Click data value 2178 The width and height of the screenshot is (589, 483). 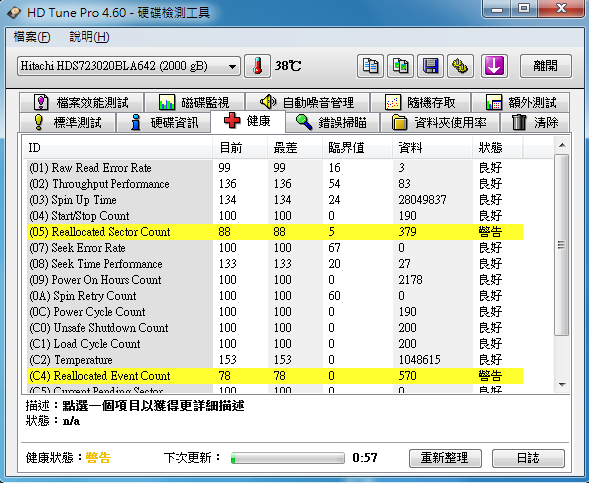410,280
